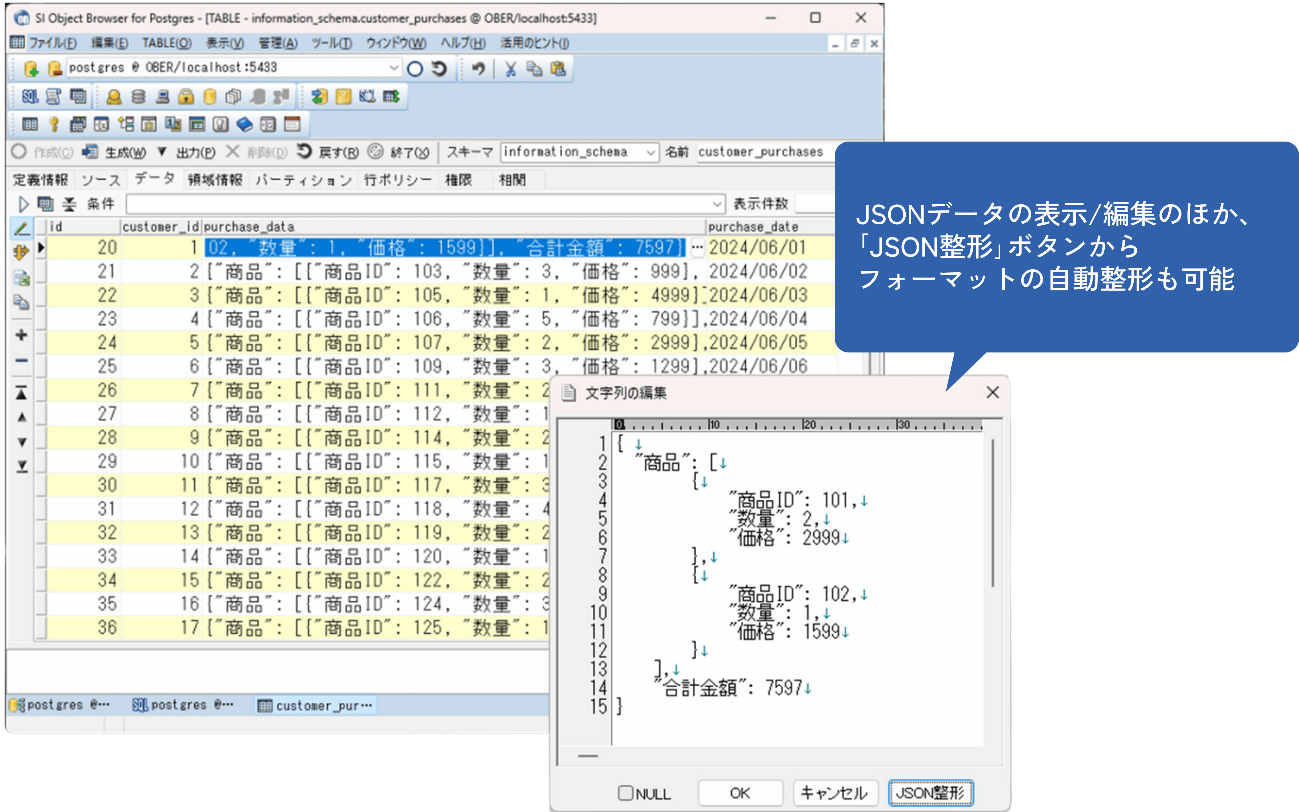Open the postgres connection dropdown
The image size is (1299, 812).
[394, 68]
